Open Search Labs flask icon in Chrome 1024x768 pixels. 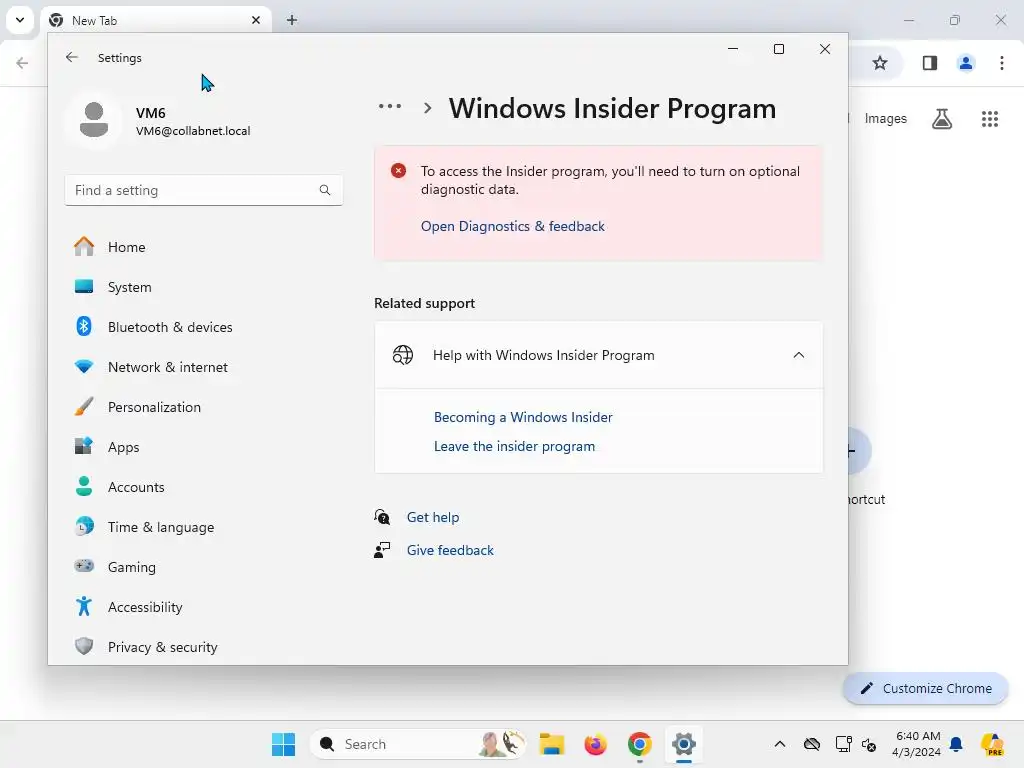[x=942, y=119]
